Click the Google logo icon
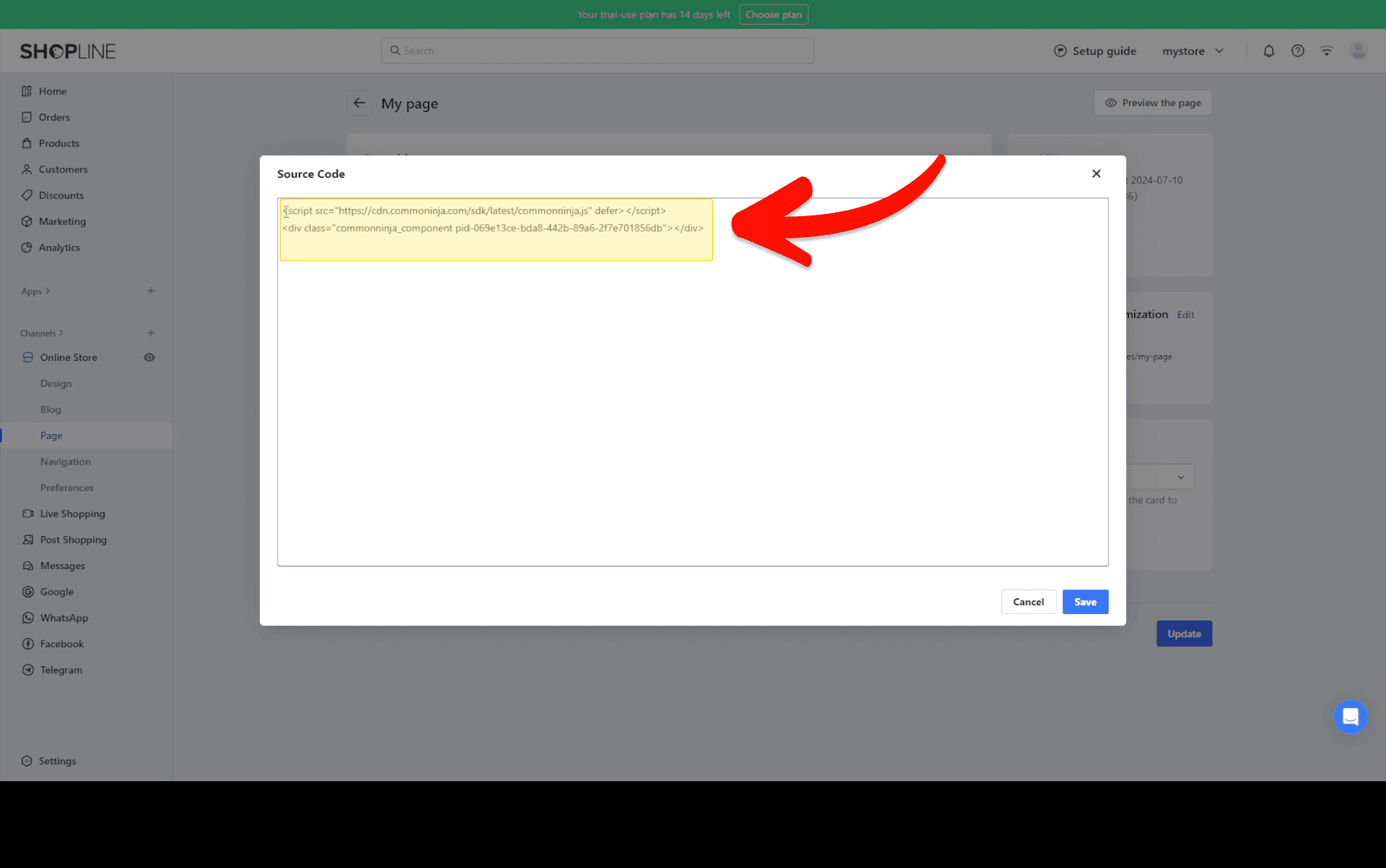The height and width of the screenshot is (868, 1386). tap(28, 592)
